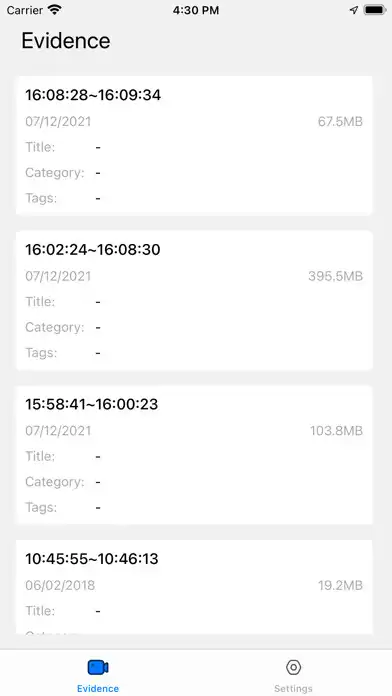Open recording 16:08:28~16:09:34
The width and height of the screenshot is (392, 696).
194,146
